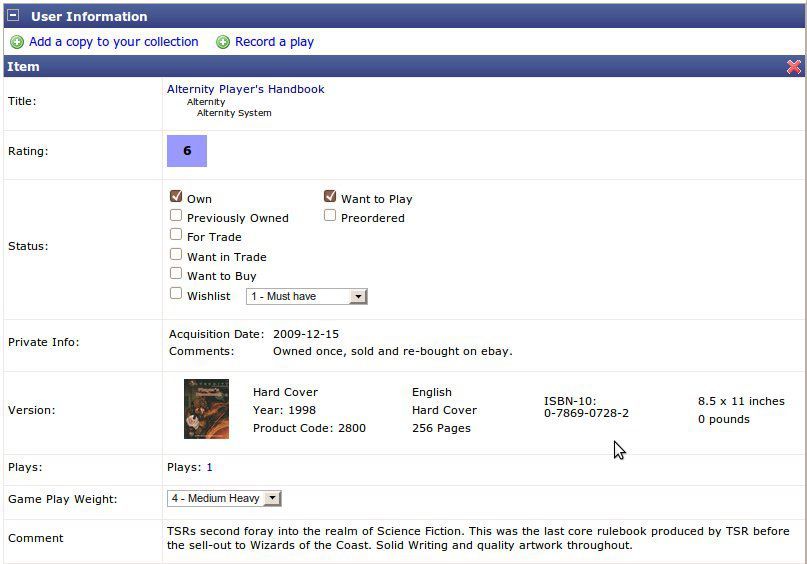Click the green plus icon beside Add a copy

coord(17,42)
